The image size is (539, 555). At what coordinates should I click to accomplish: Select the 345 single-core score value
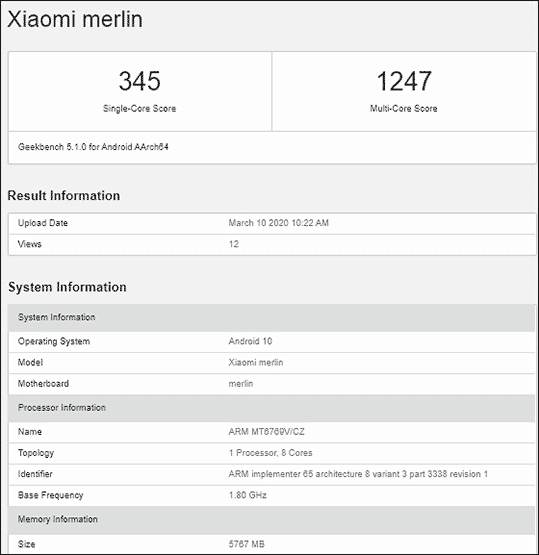pos(139,81)
